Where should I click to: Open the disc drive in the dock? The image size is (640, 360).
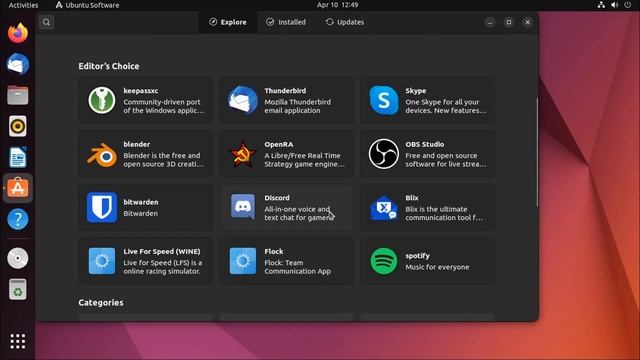click(x=18, y=258)
